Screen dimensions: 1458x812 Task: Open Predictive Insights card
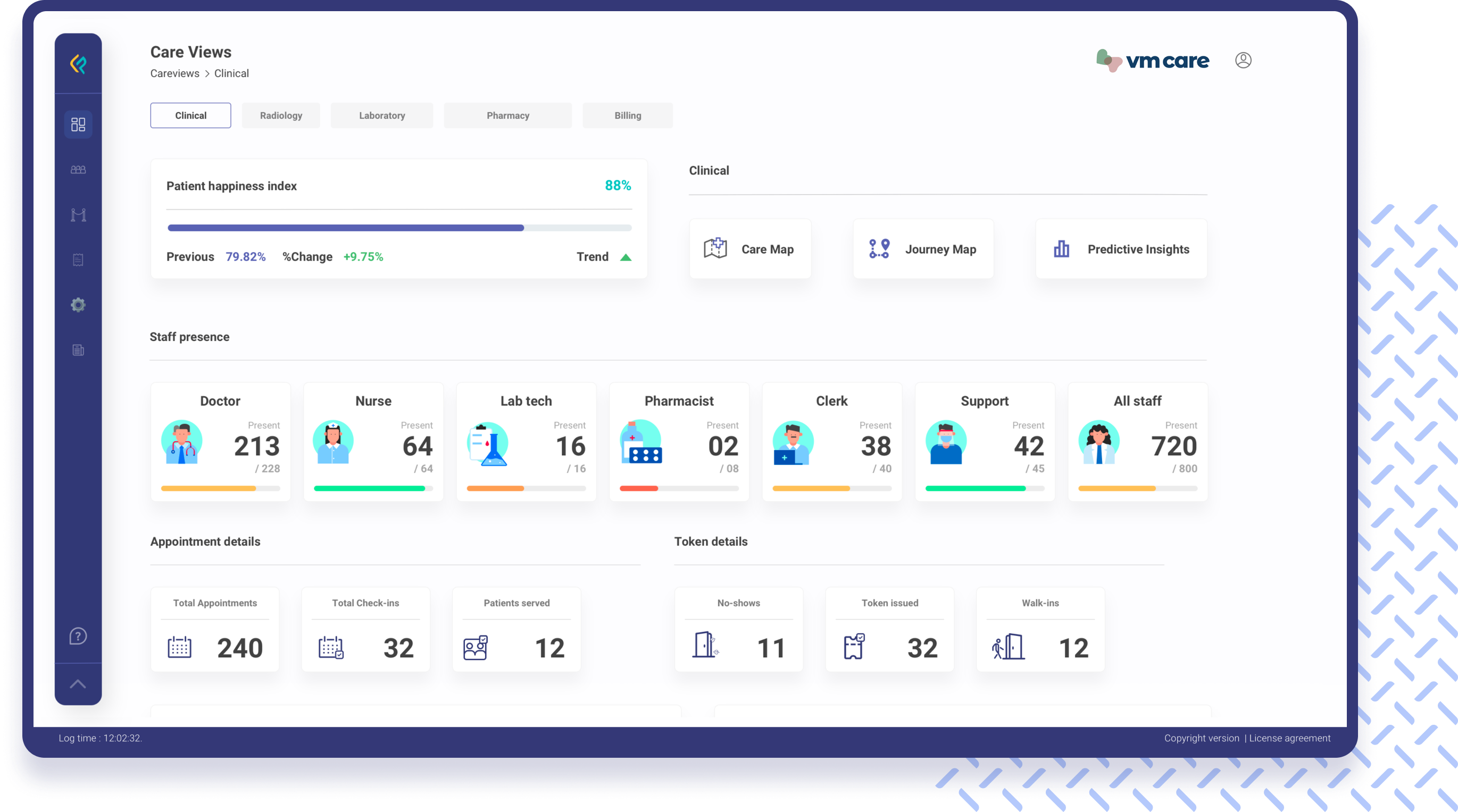1121,249
